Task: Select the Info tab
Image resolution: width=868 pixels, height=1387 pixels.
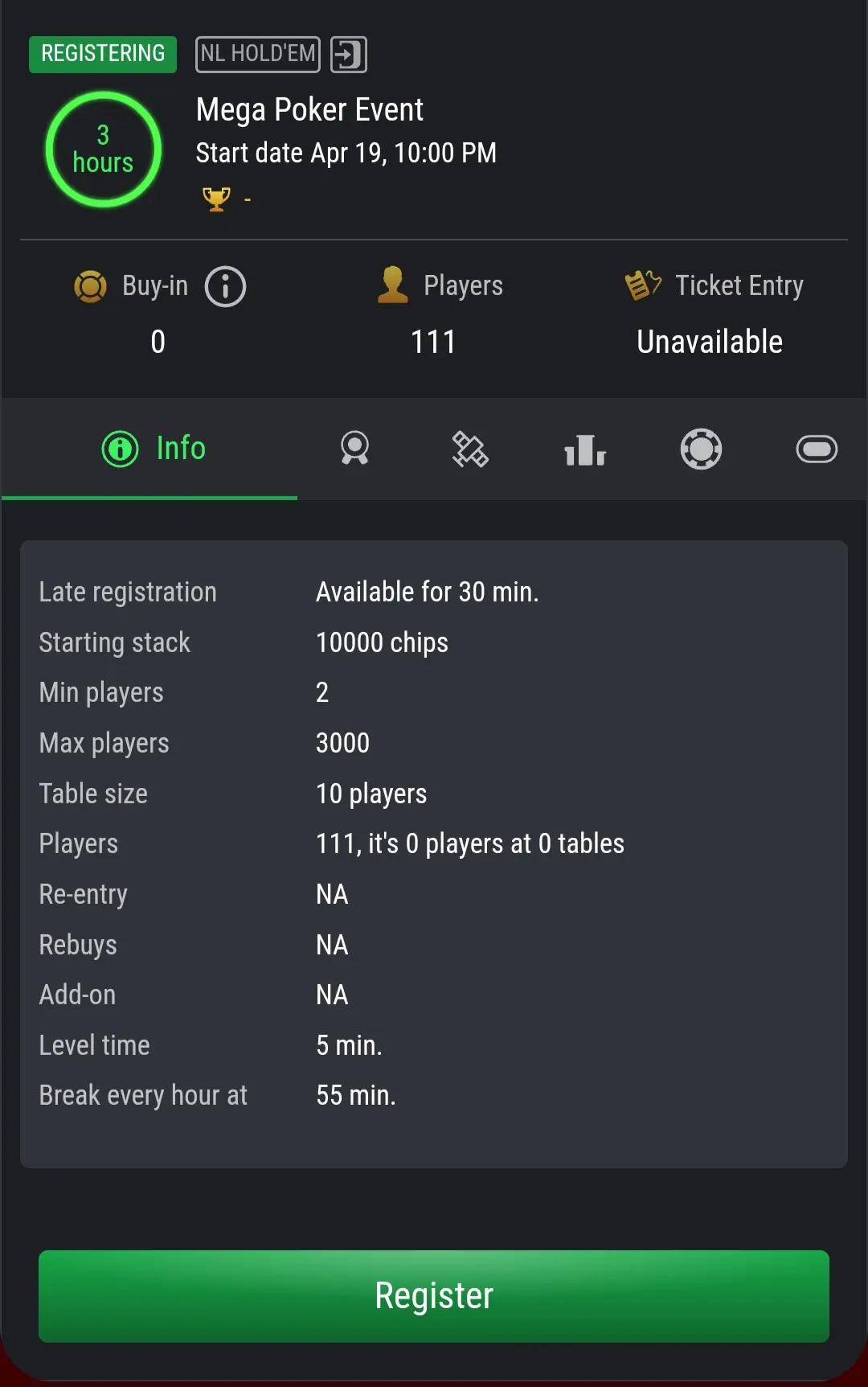Action: [154, 449]
